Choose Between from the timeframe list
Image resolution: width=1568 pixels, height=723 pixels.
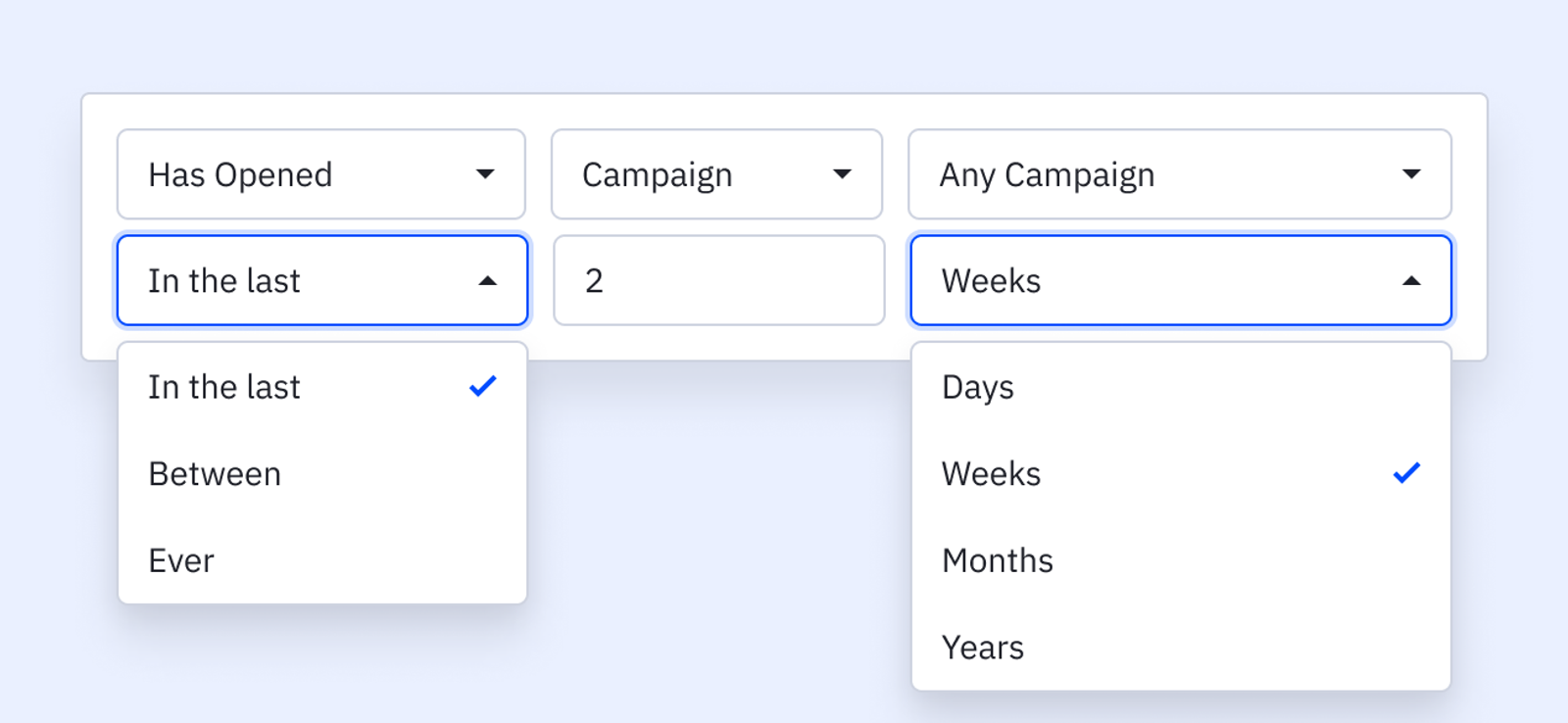tap(216, 474)
